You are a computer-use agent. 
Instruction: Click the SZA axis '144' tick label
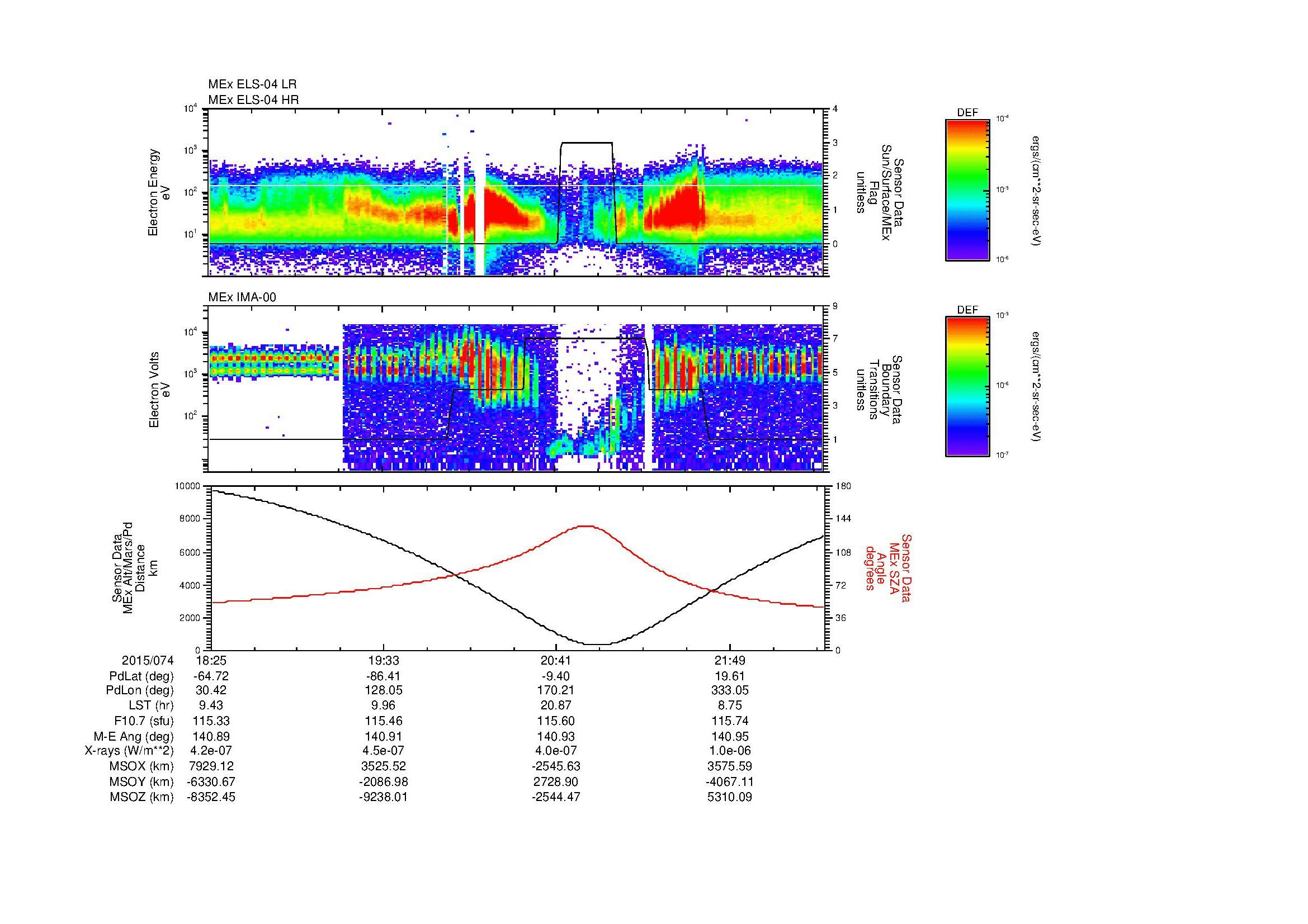point(842,519)
